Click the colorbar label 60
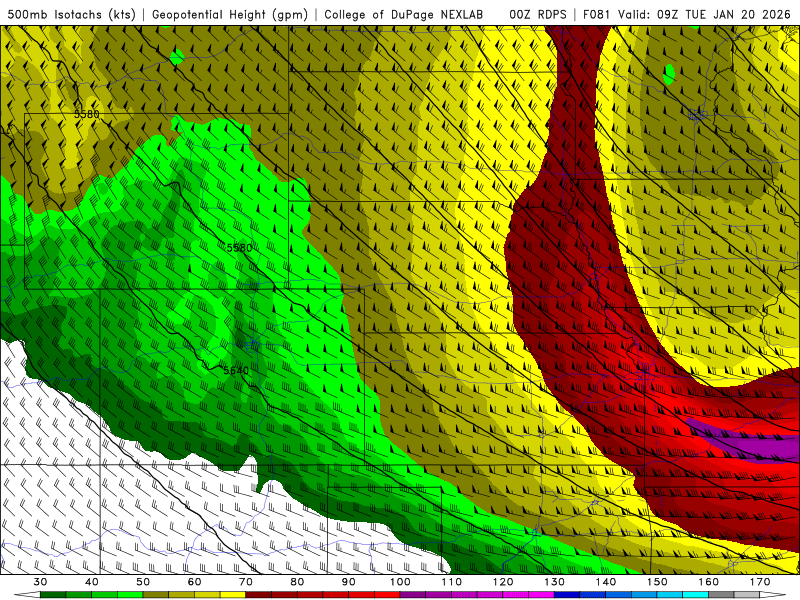This screenshot has height=600, width=800. 194,582
